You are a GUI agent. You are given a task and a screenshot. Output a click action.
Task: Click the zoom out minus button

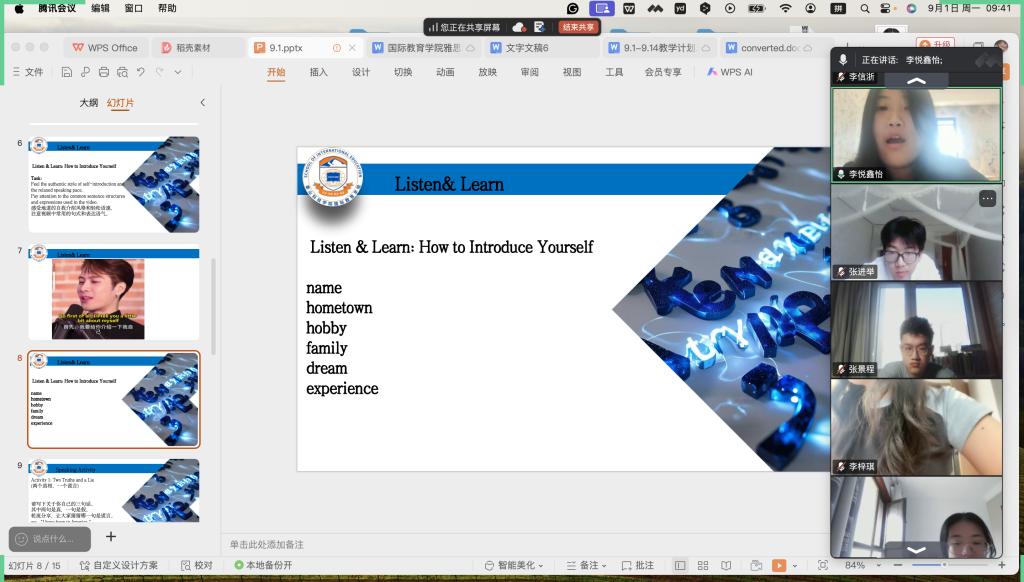pos(898,565)
